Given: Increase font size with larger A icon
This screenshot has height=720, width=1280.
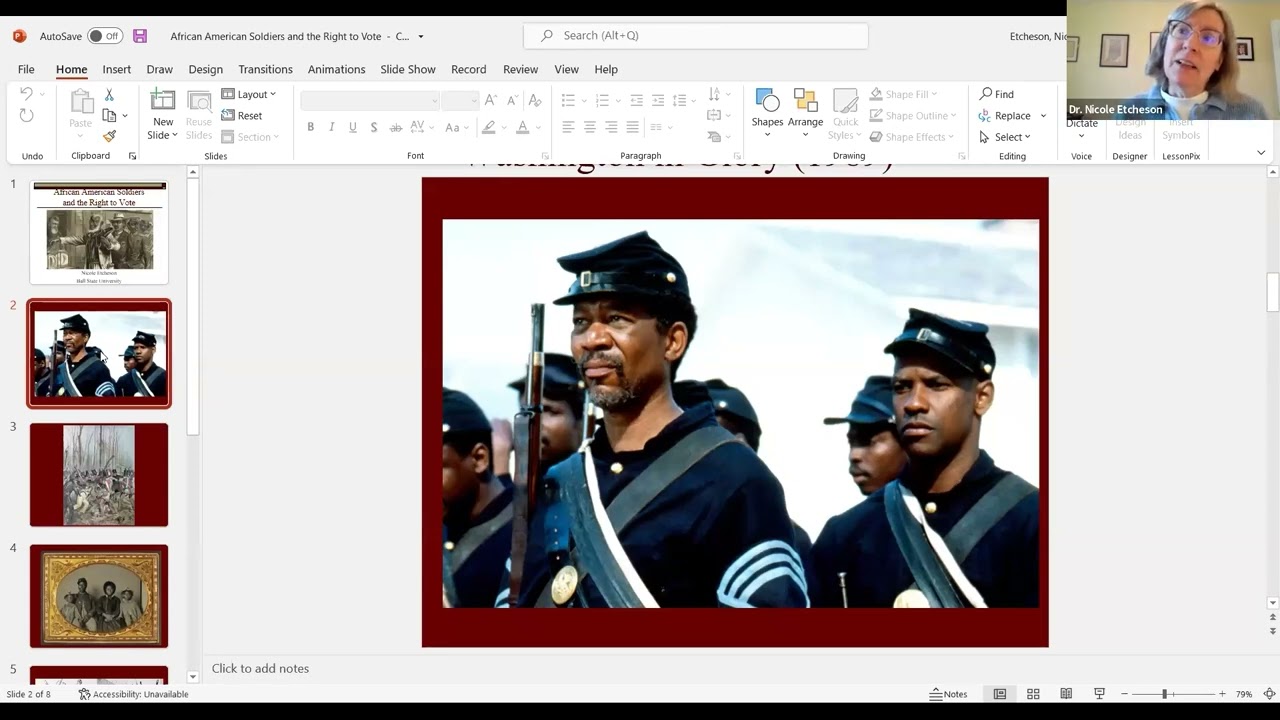Looking at the screenshot, I should pyautogui.click(x=490, y=100).
